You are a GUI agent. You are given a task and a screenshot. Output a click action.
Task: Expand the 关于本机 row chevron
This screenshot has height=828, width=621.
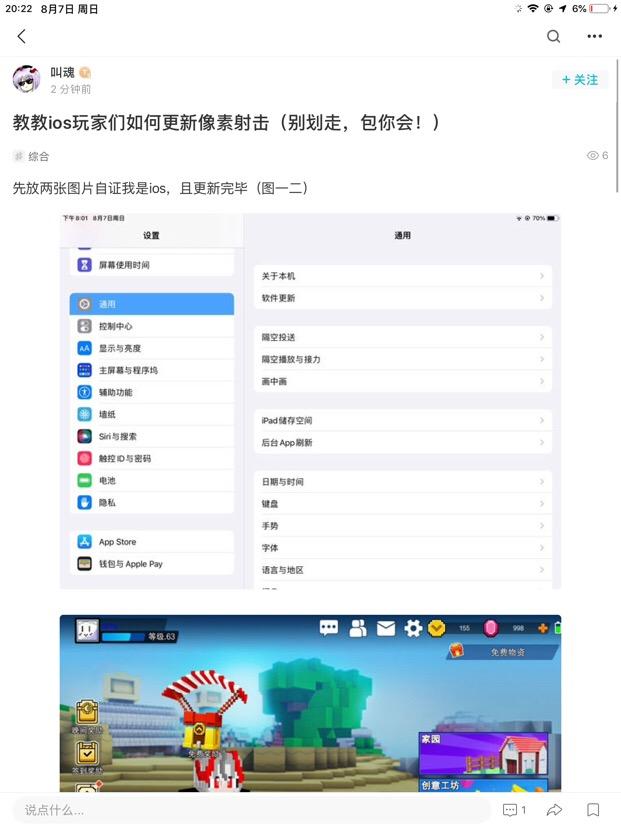tap(542, 276)
